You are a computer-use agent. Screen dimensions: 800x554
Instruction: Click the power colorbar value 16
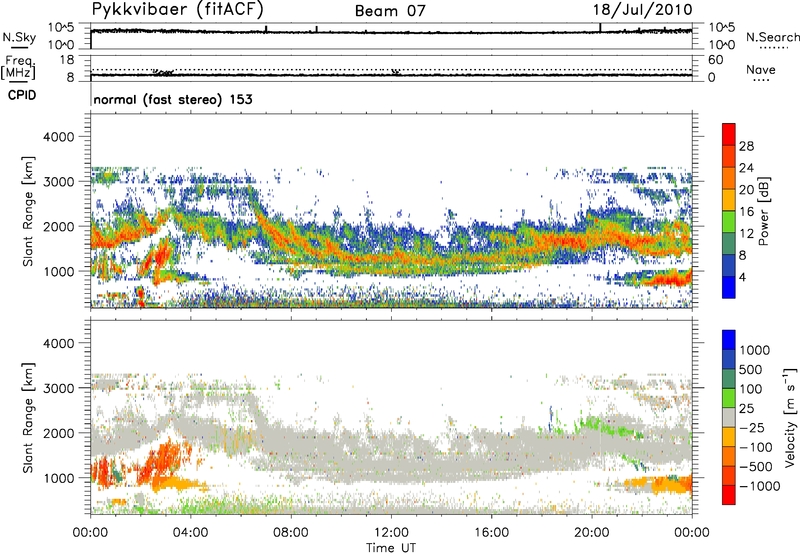746,212
